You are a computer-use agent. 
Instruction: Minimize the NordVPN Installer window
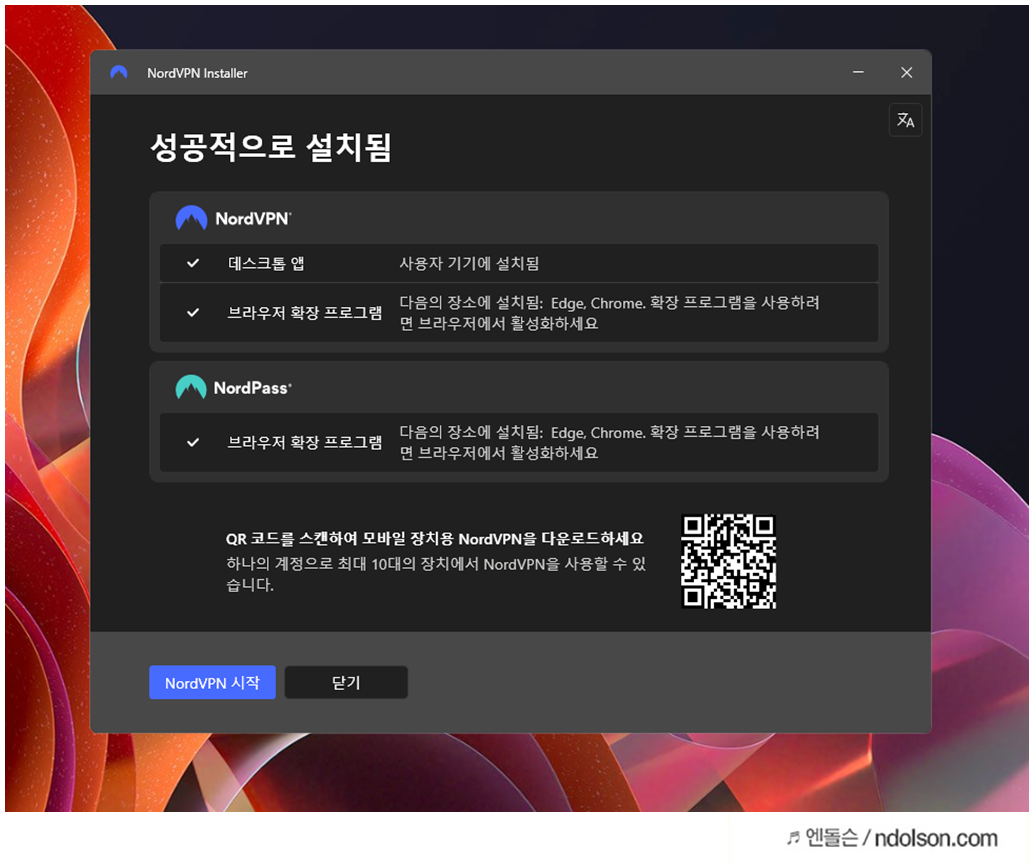pos(858,72)
